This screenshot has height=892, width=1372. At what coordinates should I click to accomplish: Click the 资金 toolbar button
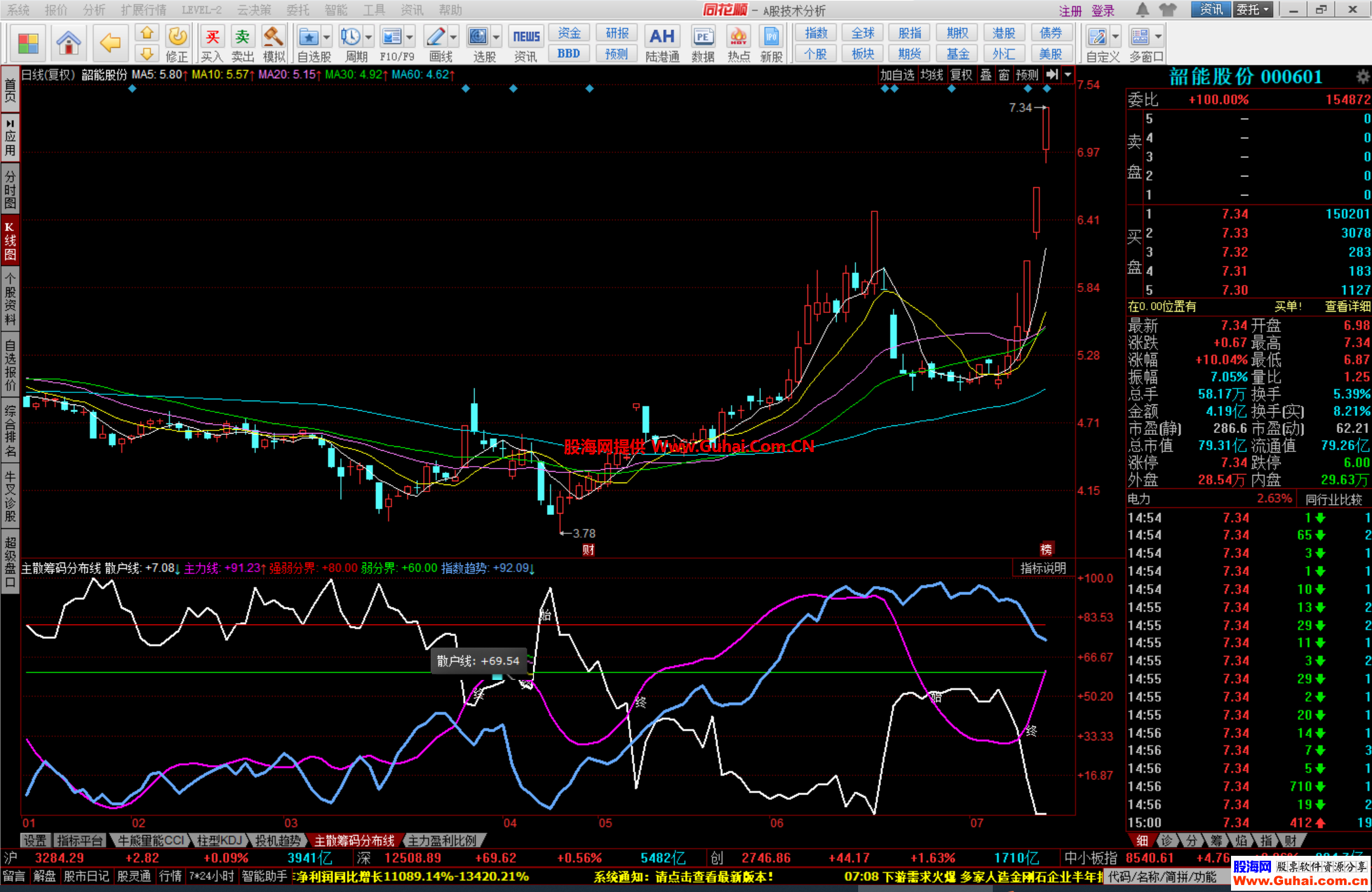[569, 33]
